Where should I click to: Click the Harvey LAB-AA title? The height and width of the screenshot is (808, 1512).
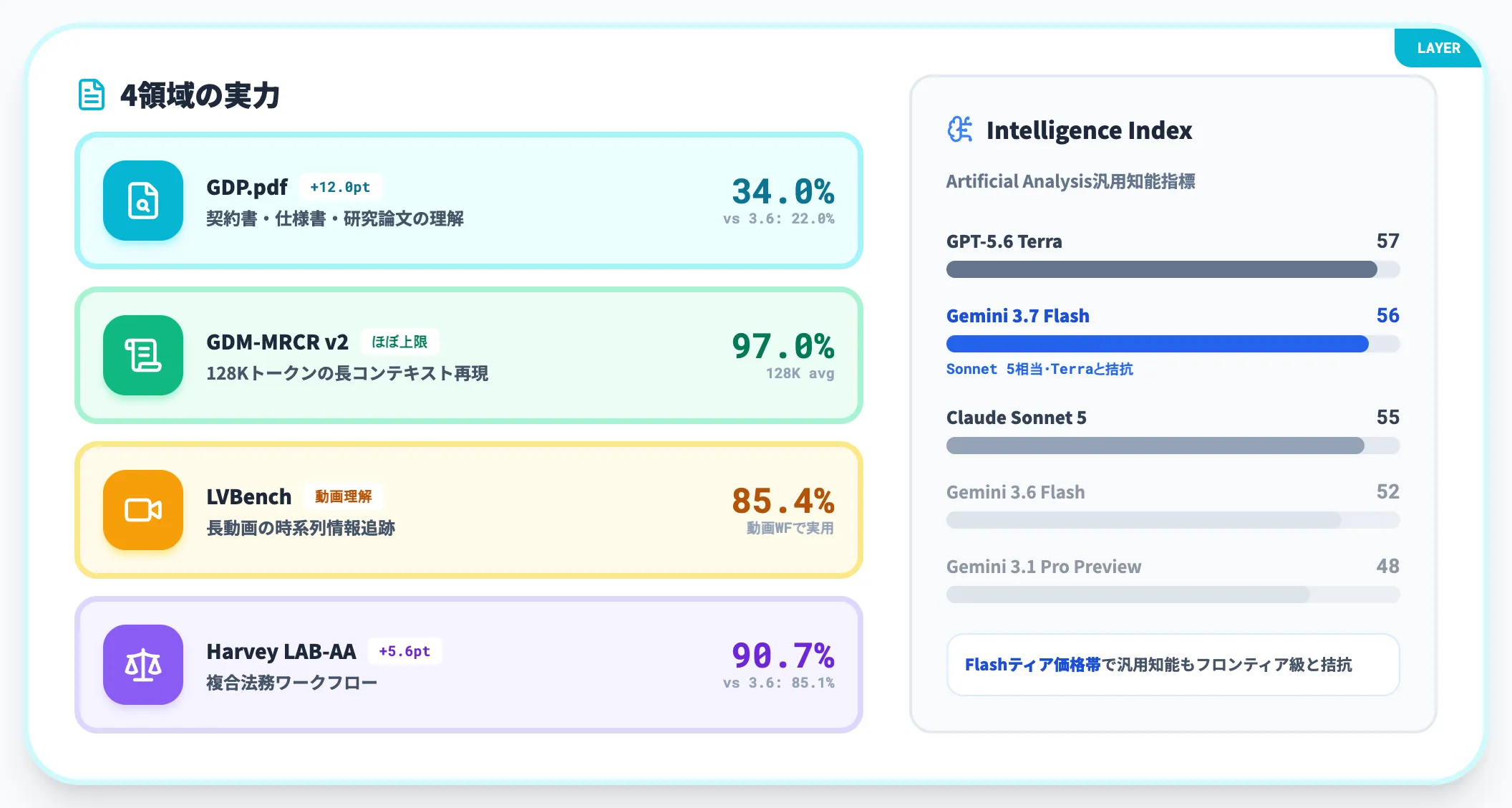click(281, 651)
